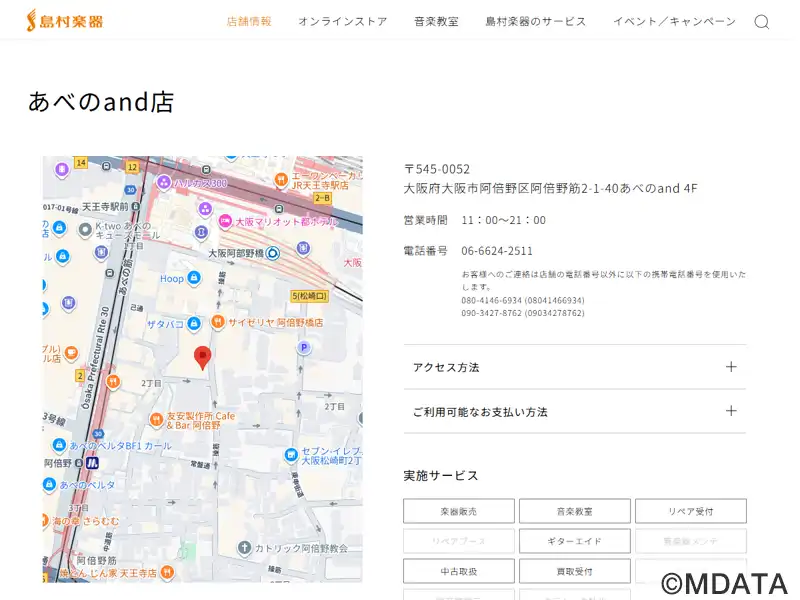
Task: Select the 大阪マリオット都ホテル hotel icon
Action: (x=225, y=221)
